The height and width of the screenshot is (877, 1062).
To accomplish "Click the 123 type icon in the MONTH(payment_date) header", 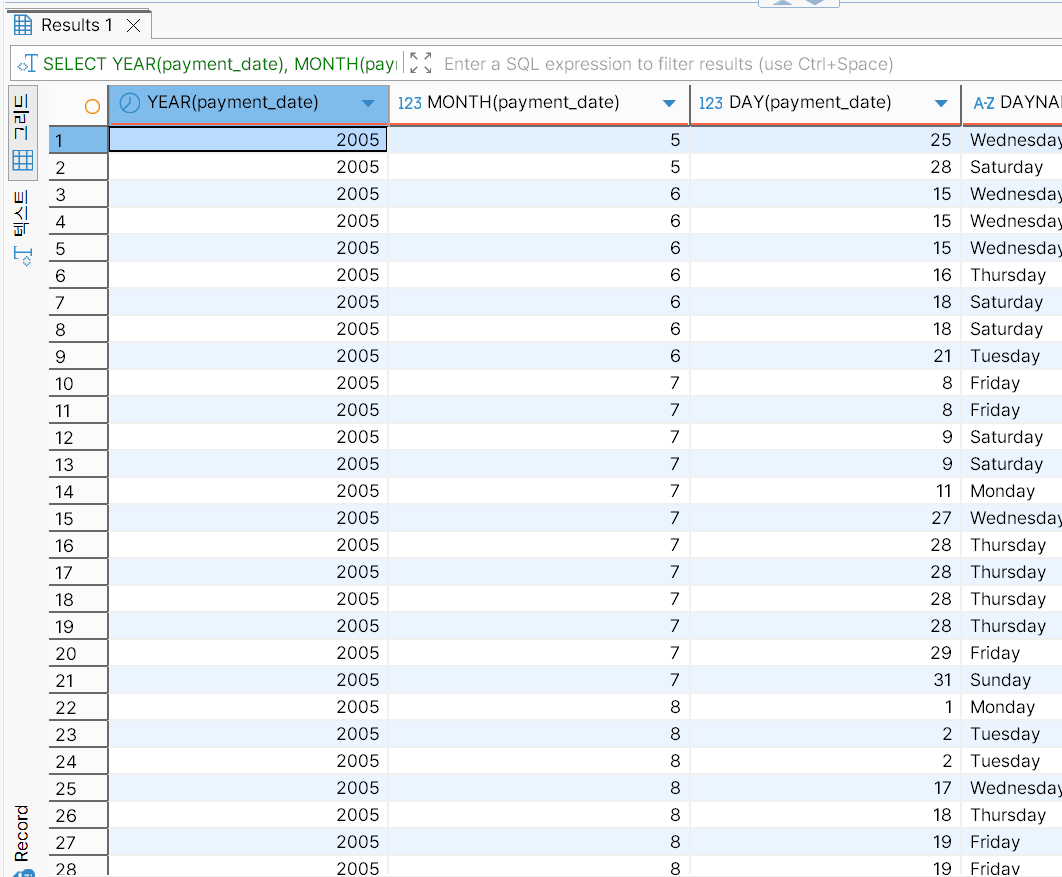I will point(409,103).
